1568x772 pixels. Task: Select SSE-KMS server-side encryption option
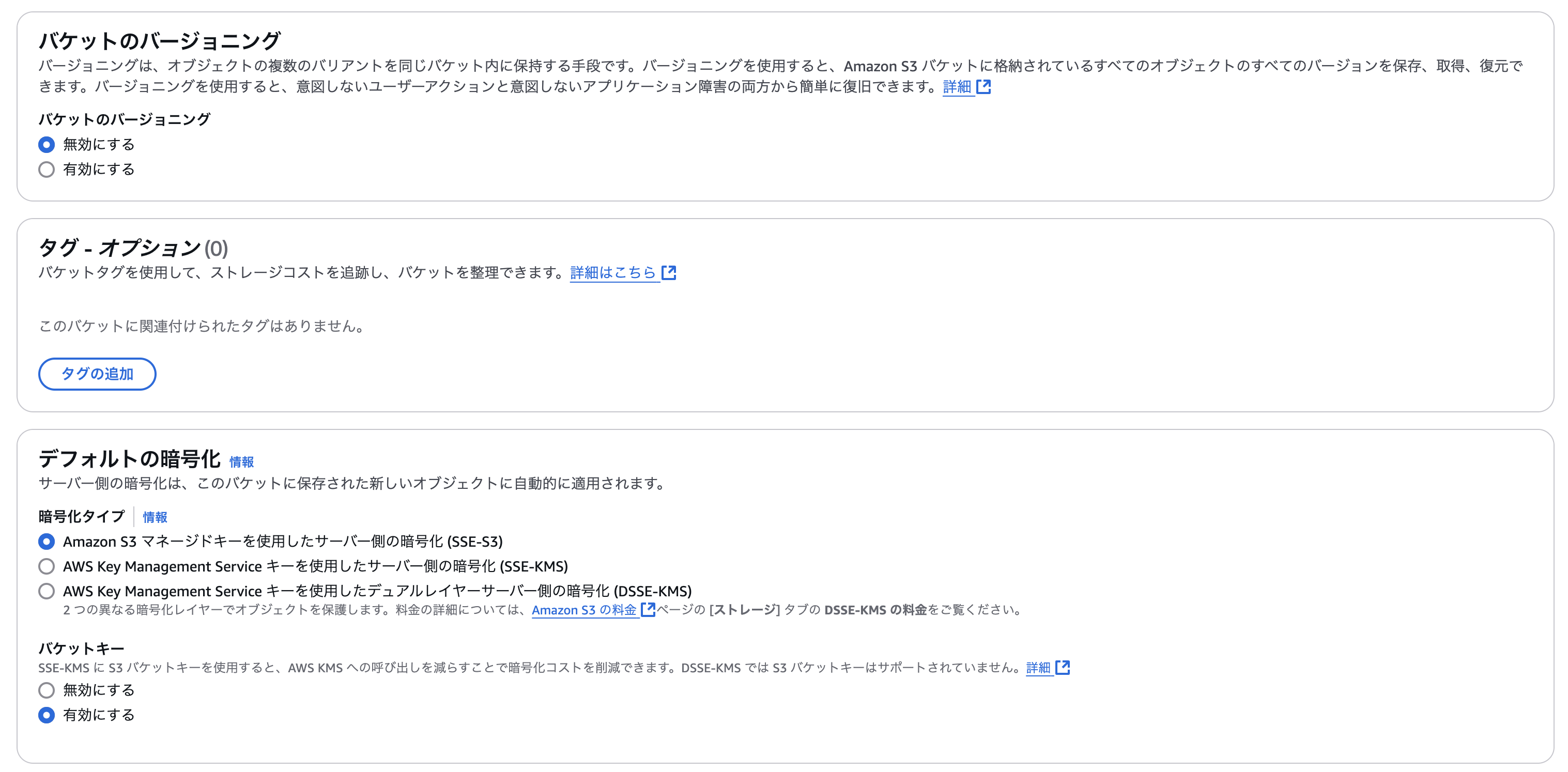47,566
